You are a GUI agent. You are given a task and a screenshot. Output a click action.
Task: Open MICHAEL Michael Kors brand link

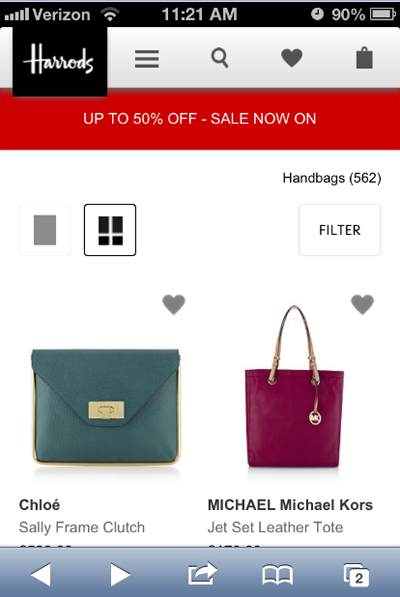click(290, 505)
